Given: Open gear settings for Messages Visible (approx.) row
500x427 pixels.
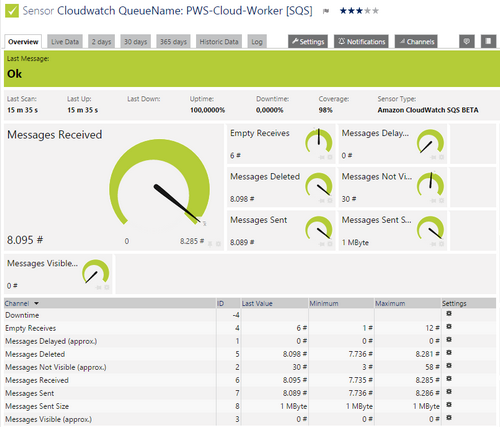Looking at the screenshot, I should 449,418.
